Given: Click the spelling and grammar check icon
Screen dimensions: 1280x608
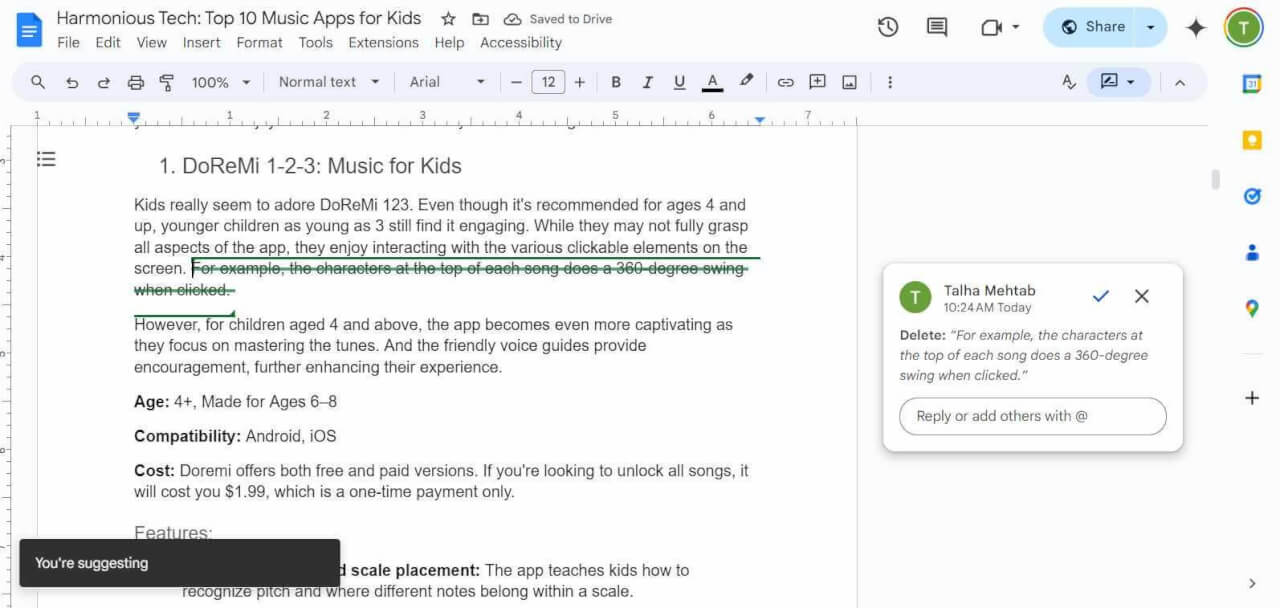Looking at the screenshot, I should tap(1068, 82).
